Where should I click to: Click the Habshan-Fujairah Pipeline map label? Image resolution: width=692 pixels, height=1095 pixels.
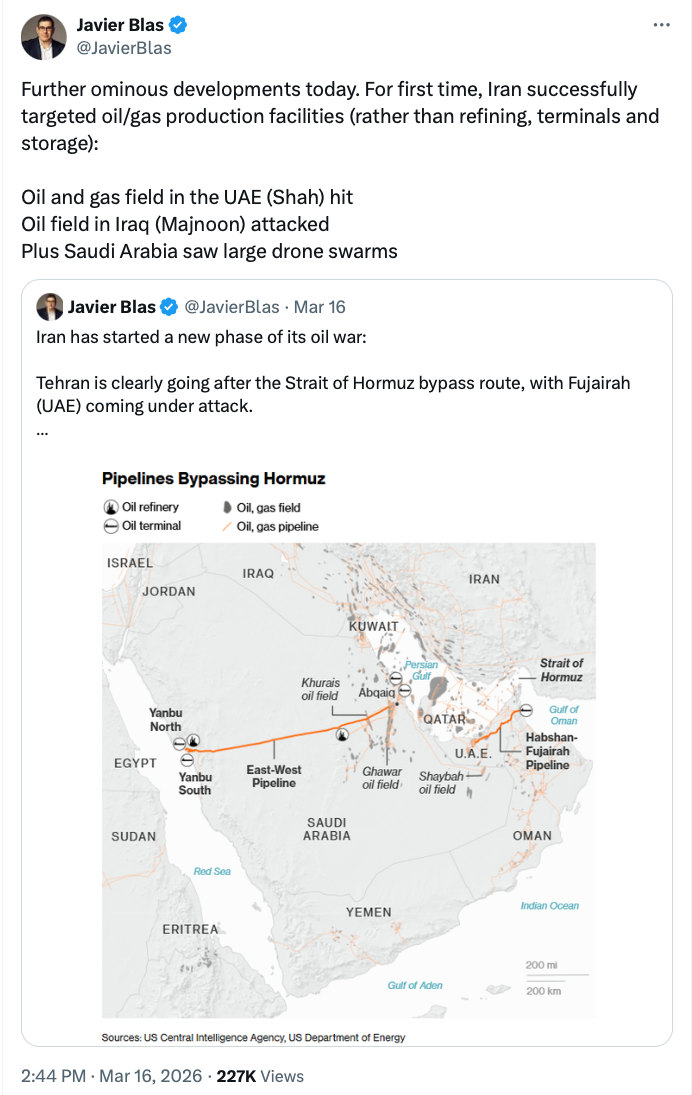click(552, 751)
